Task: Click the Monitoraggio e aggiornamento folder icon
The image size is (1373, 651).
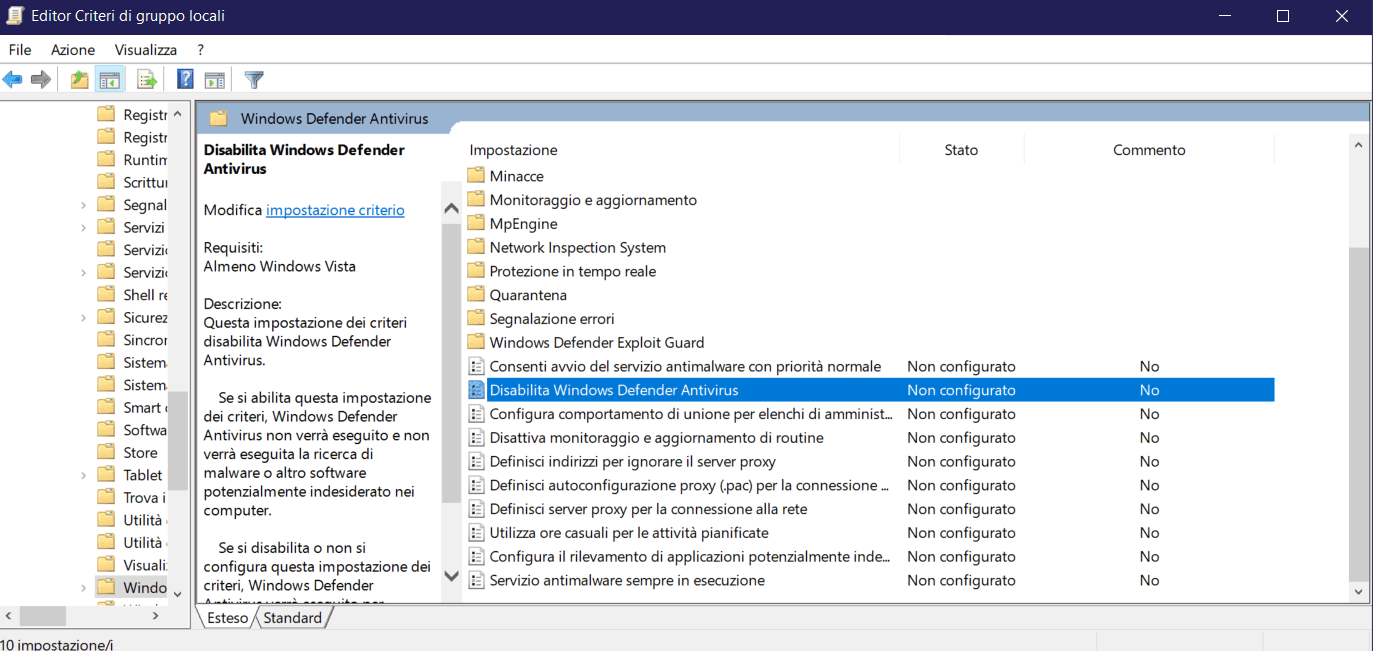Action: tap(476, 200)
